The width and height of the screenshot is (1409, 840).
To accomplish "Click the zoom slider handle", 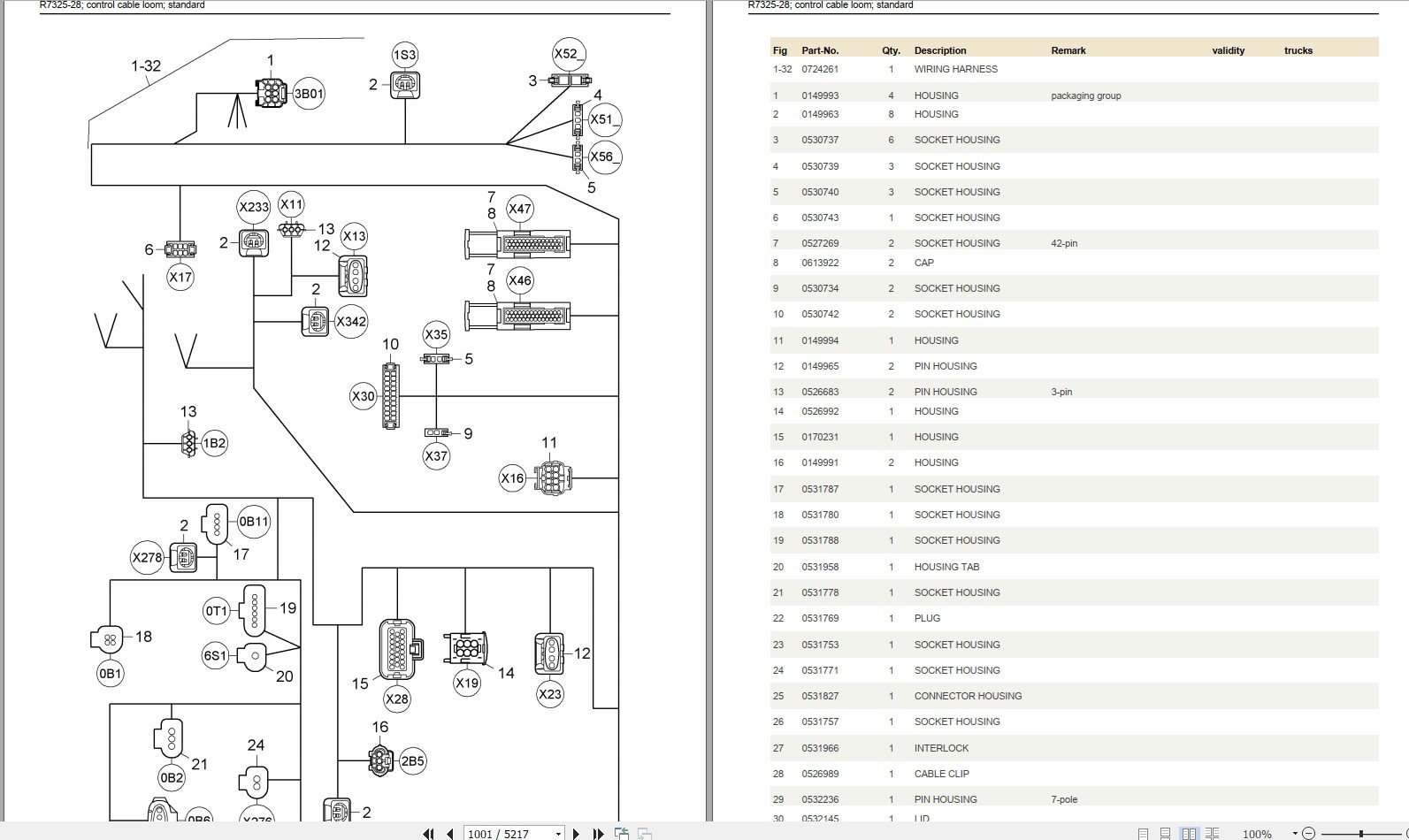I will coord(1361,834).
